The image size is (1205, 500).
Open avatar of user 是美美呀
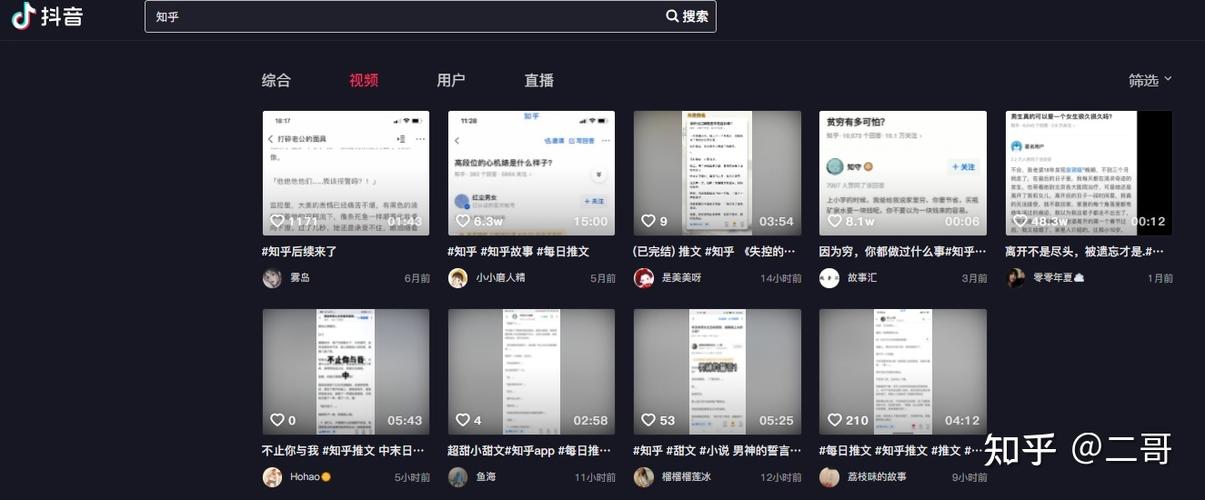coord(644,278)
